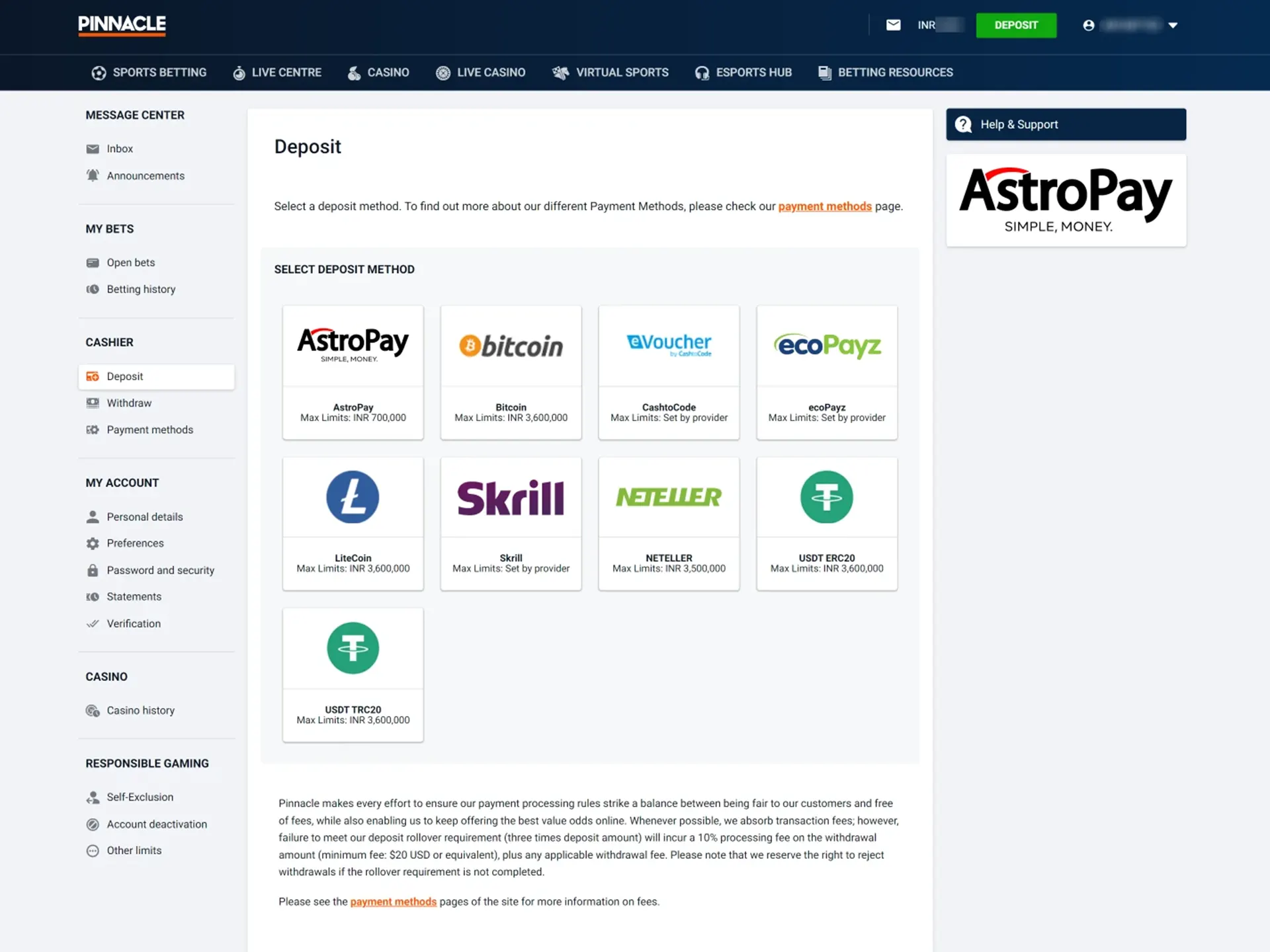Toggle the Account deactivation option
Image resolution: width=1270 pixels, height=952 pixels.
click(x=156, y=823)
